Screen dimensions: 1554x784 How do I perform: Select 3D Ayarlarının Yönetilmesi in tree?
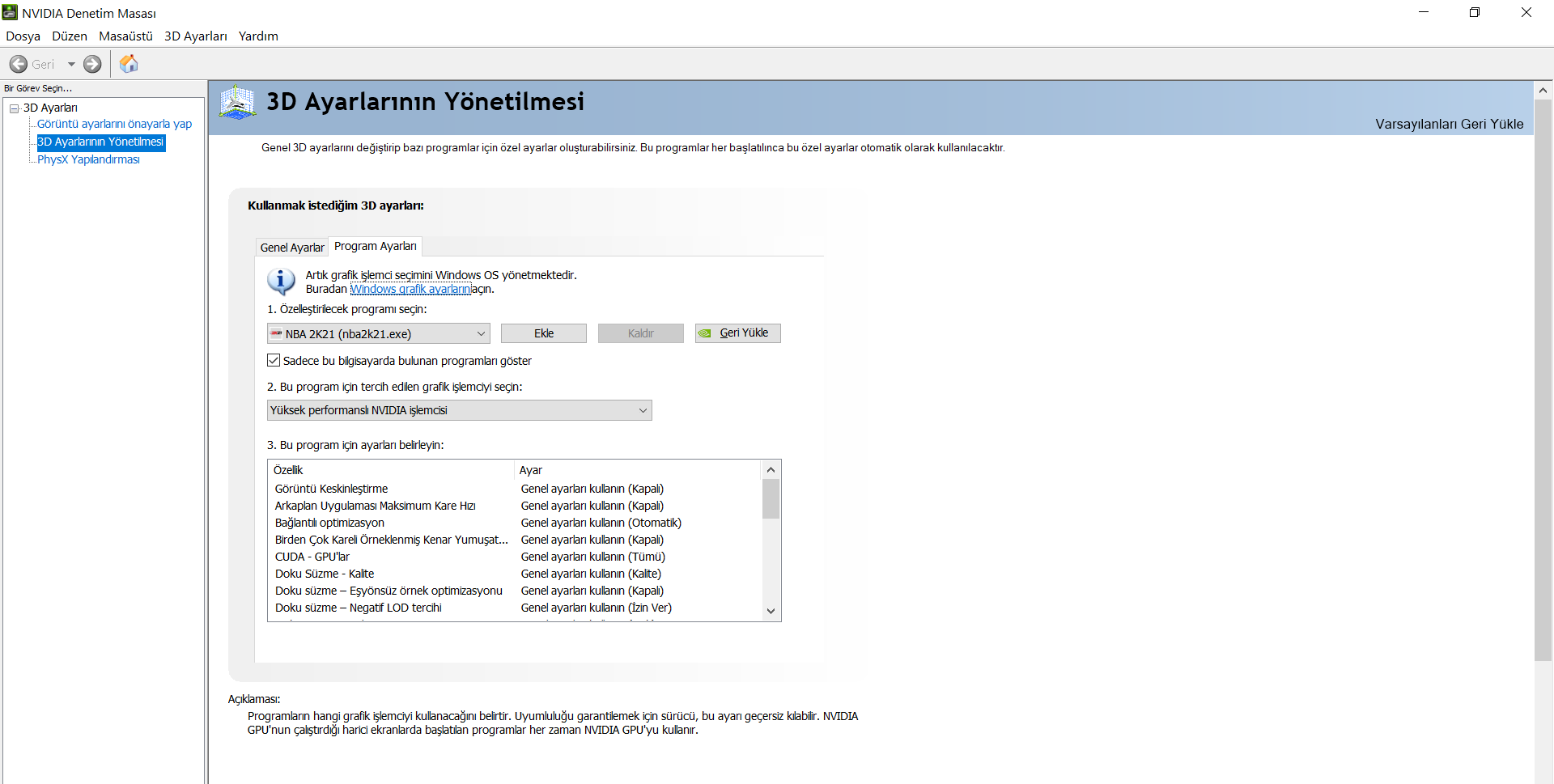tap(101, 142)
